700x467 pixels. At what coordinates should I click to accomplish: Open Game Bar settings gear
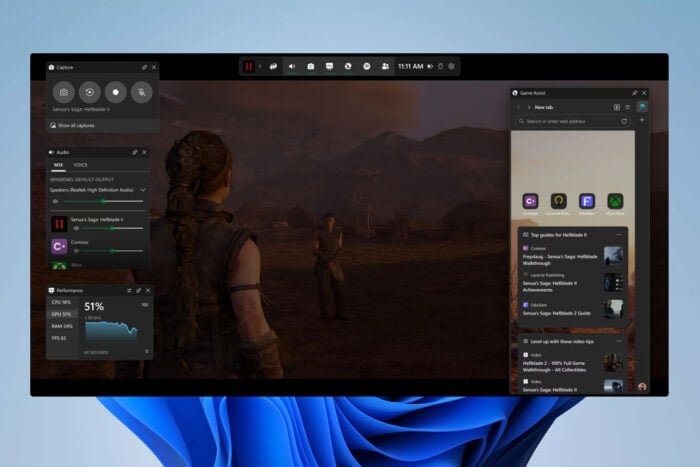pos(451,67)
